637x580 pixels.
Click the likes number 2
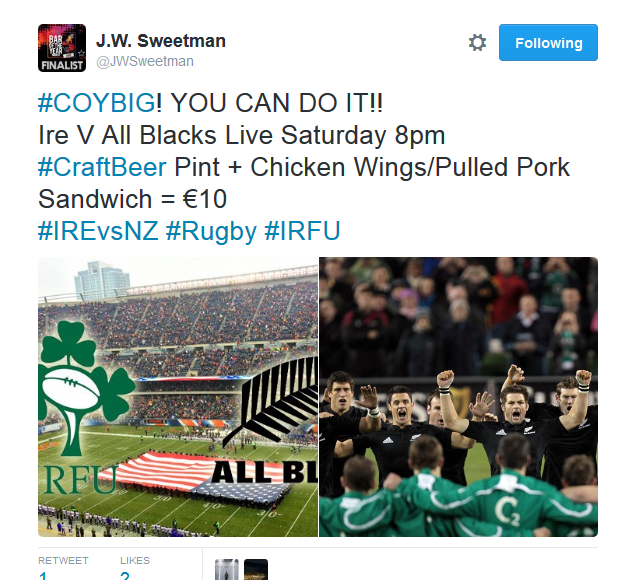pos(125,575)
